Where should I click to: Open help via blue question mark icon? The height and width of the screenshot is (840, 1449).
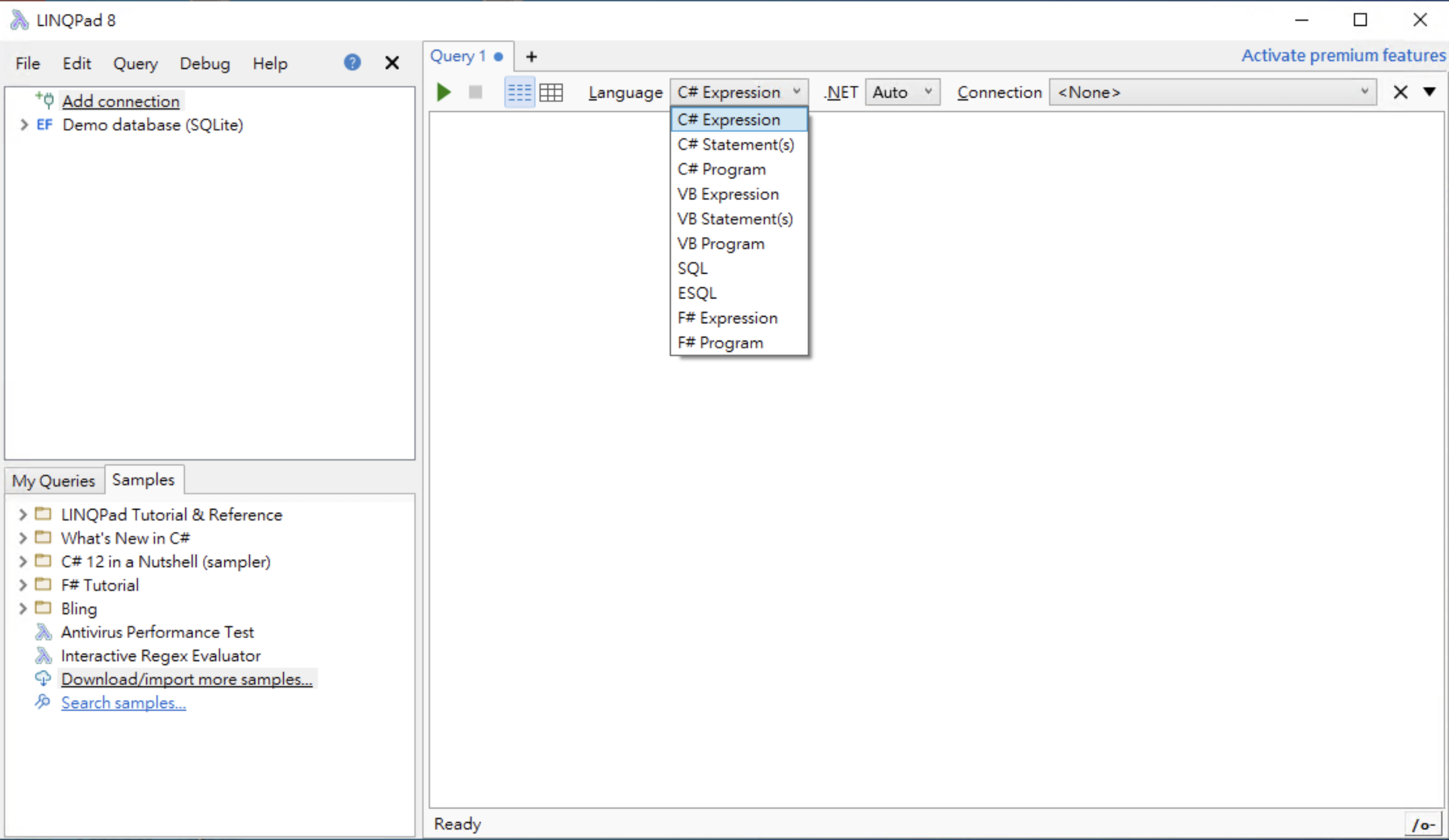click(x=352, y=63)
